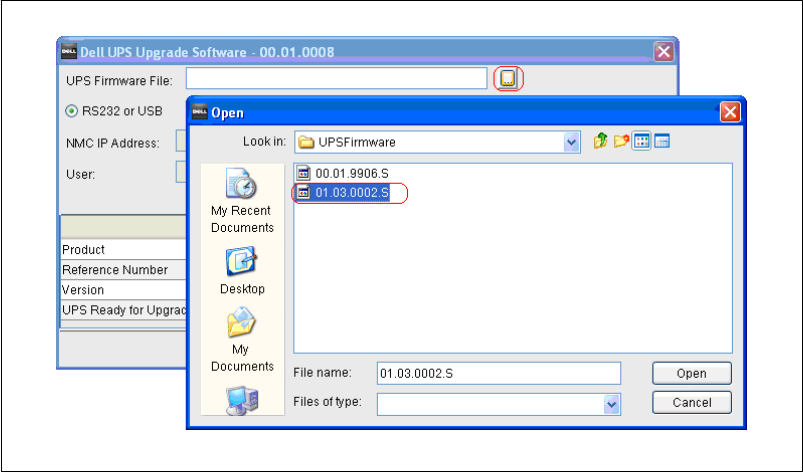Viewport: 803px width, 472px height.
Task: Open the My Computer shortcut icon
Action: [x=242, y=400]
